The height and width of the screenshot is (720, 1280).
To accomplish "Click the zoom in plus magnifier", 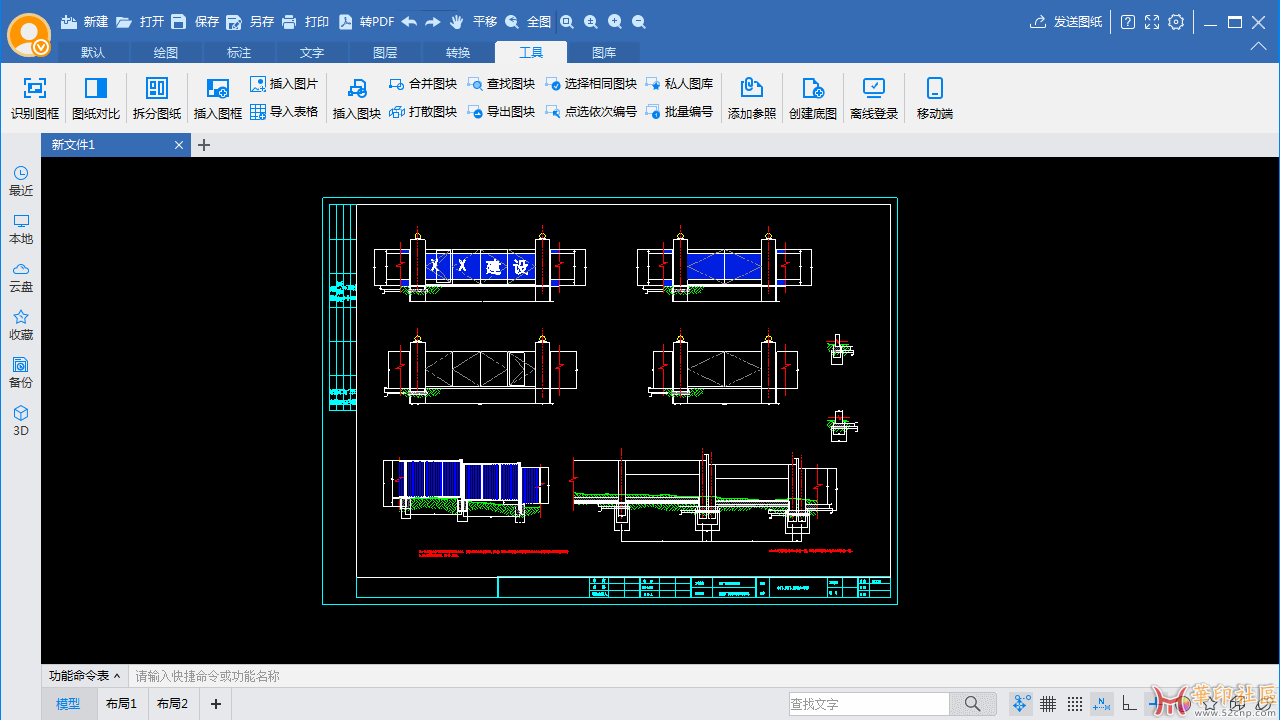I will (x=615, y=21).
